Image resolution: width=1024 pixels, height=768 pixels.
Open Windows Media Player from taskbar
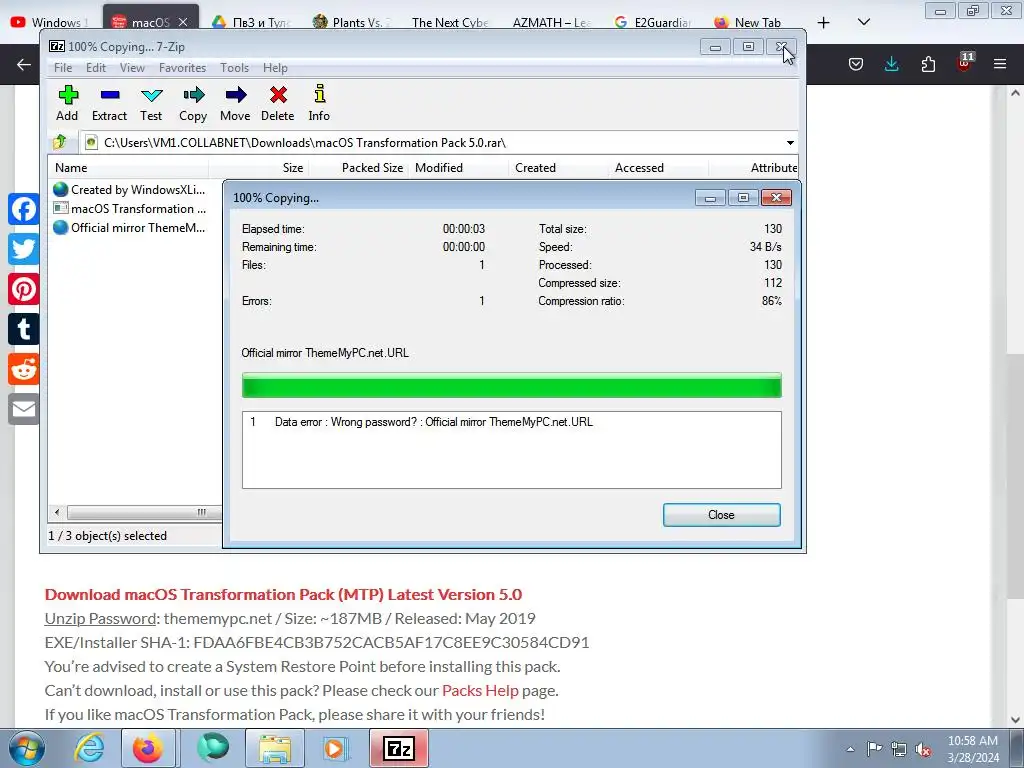[336, 748]
